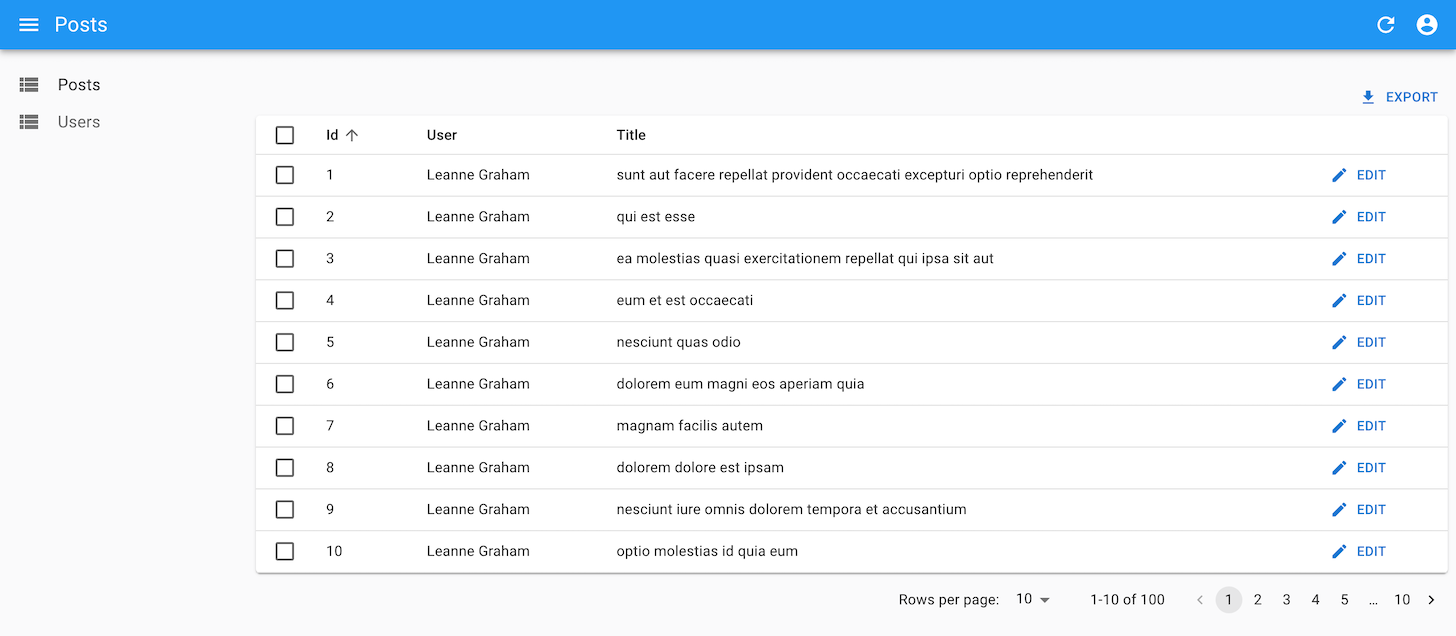Click the list icon beside Users
This screenshot has width=1456, height=636.
(29, 122)
